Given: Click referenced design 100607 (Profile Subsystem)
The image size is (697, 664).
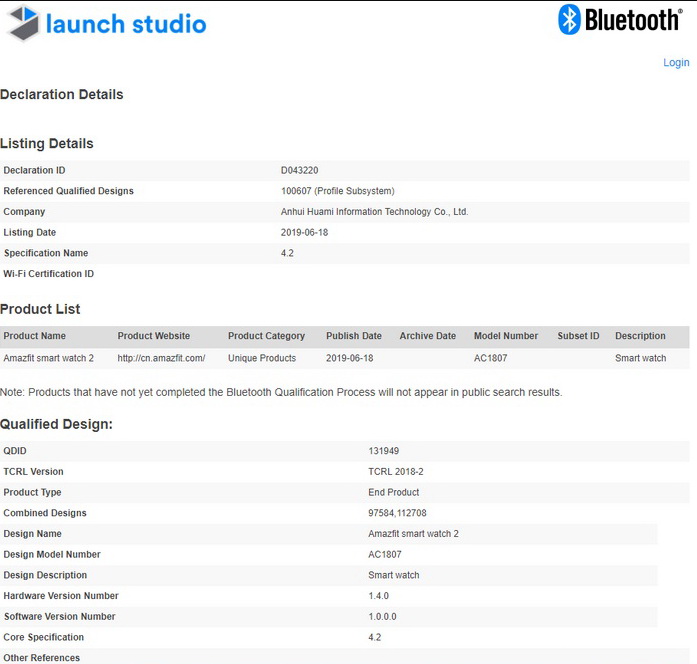Looking at the screenshot, I should click(338, 191).
